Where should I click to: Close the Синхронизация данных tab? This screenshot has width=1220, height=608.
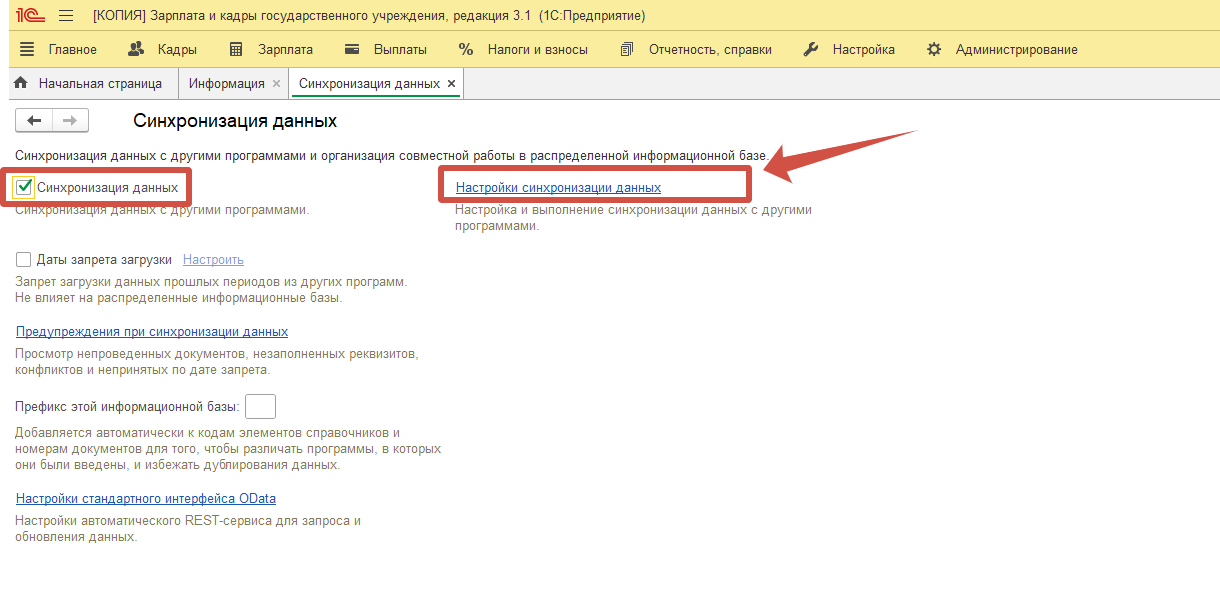click(x=451, y=84)
